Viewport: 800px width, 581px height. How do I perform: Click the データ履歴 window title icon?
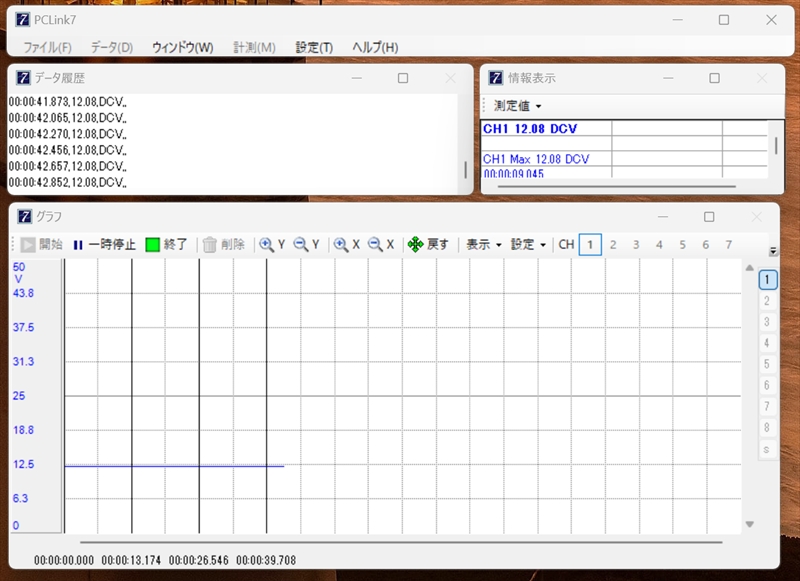tap(23, 78)
